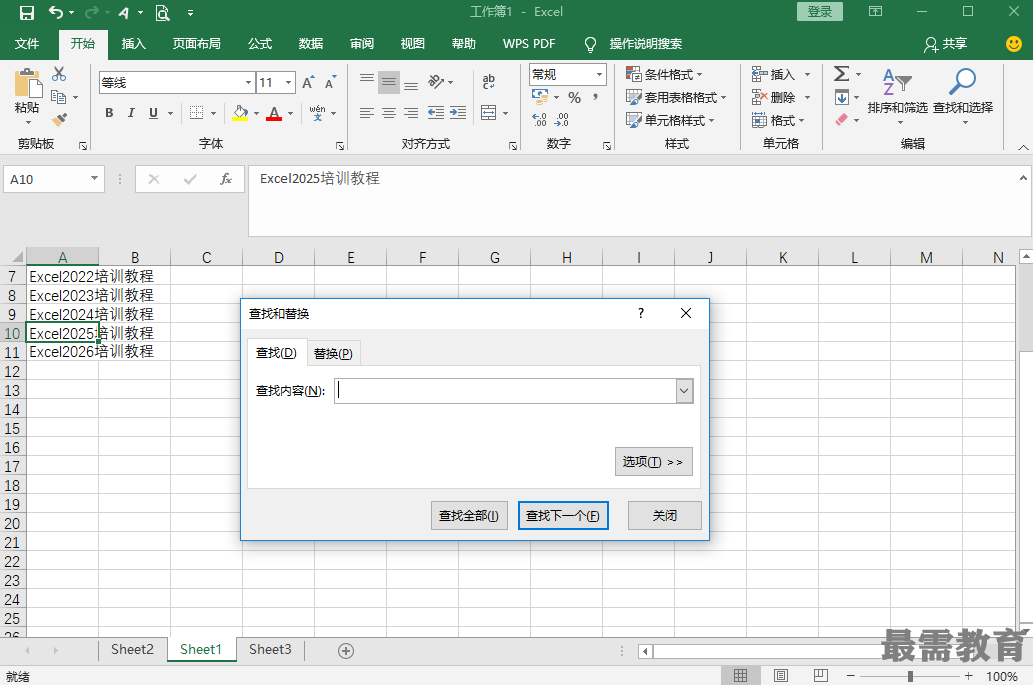Click into the 查找内容 search field

506,391
